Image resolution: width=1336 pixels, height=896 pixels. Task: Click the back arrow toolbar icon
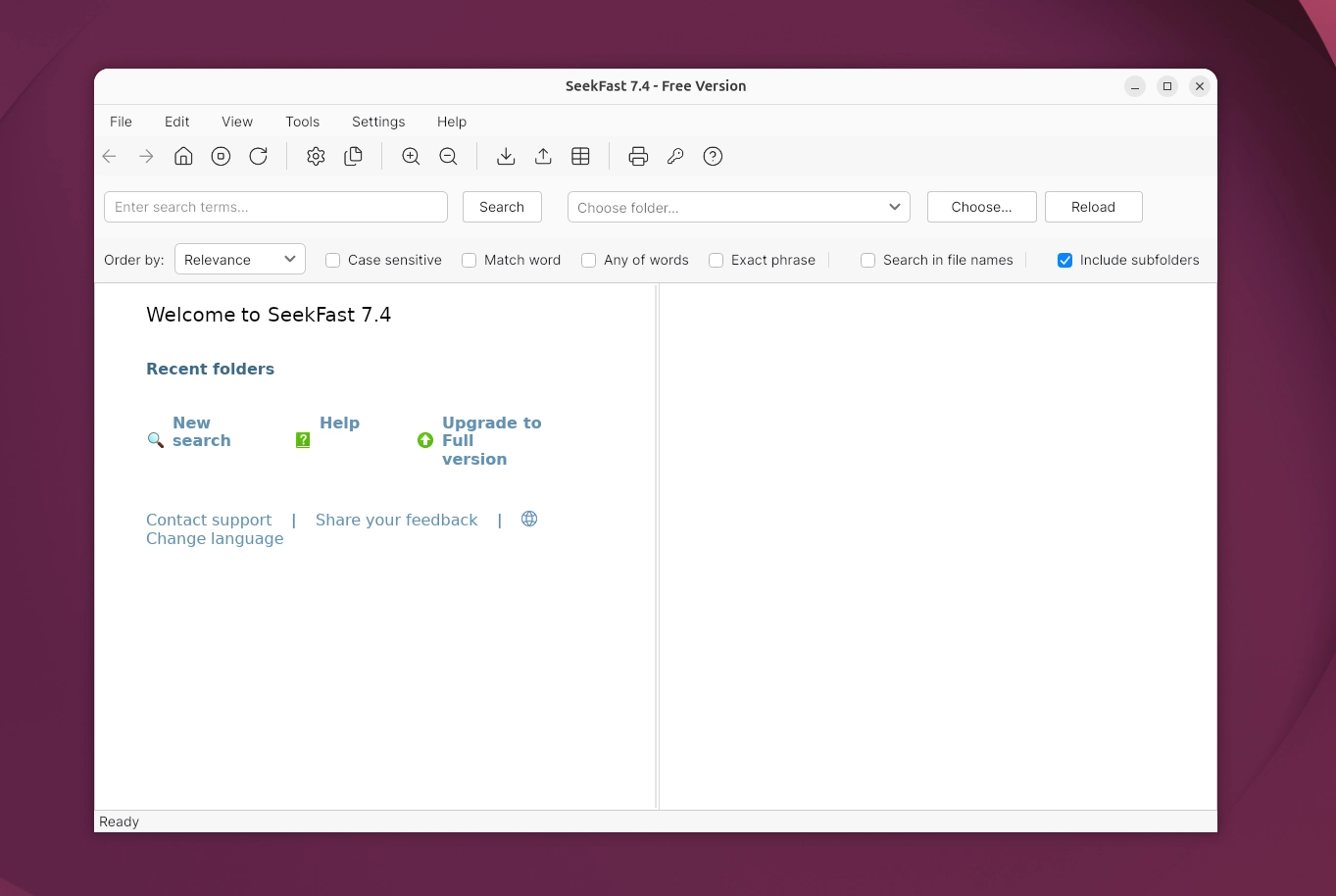point(110,157)
